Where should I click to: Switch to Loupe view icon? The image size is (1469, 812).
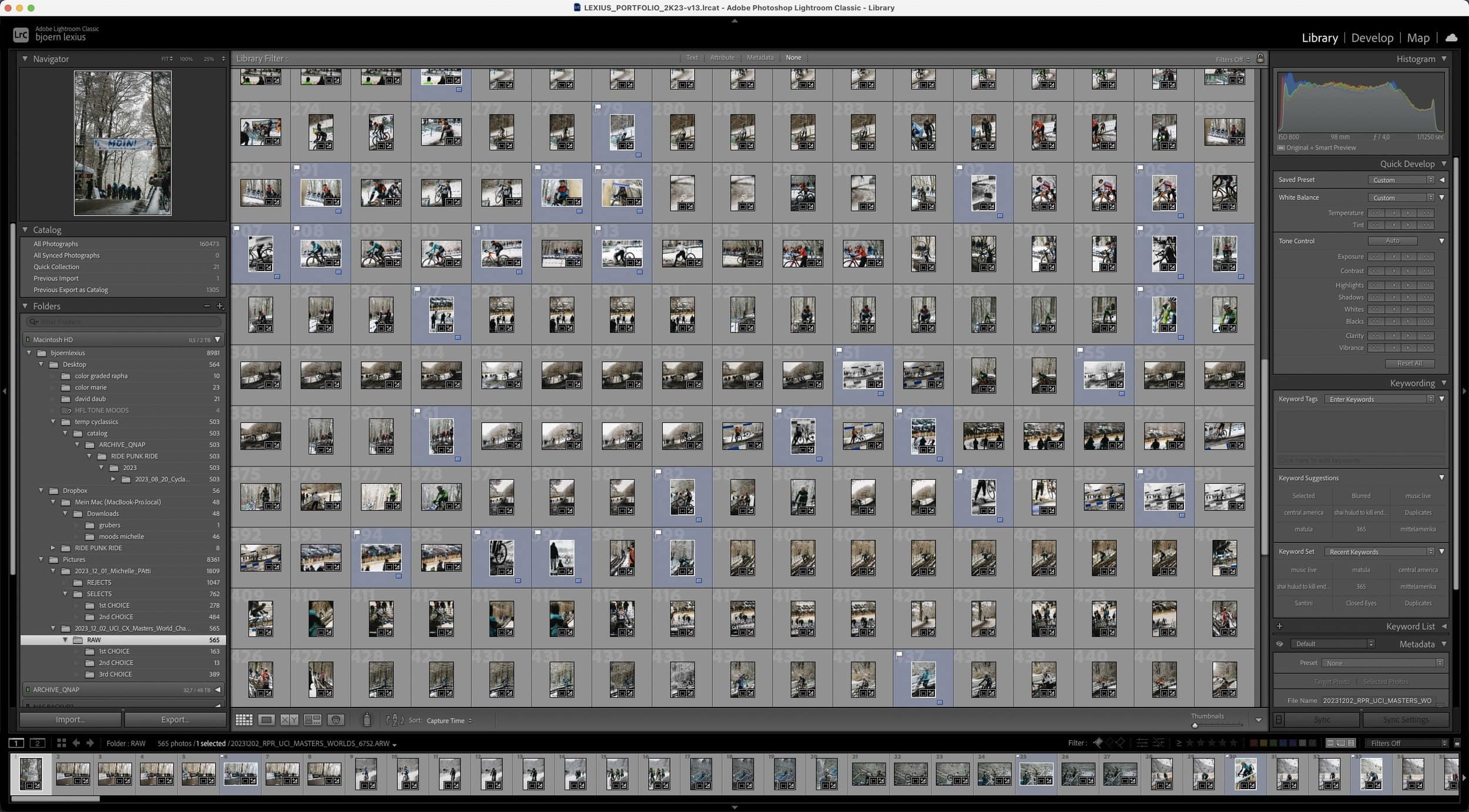click(266, 720)
